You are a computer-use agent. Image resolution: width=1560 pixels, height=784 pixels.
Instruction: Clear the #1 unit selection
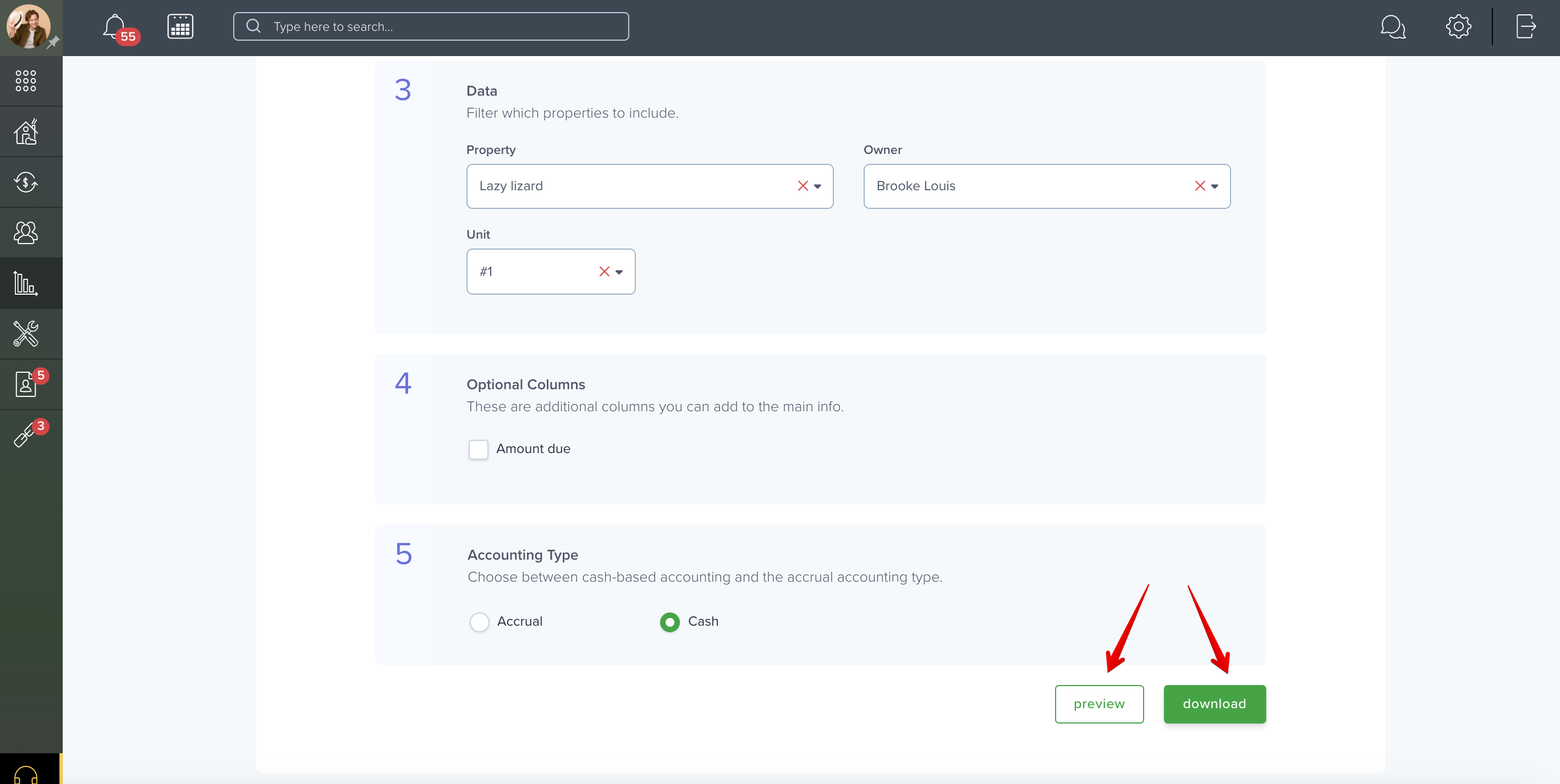604,271
